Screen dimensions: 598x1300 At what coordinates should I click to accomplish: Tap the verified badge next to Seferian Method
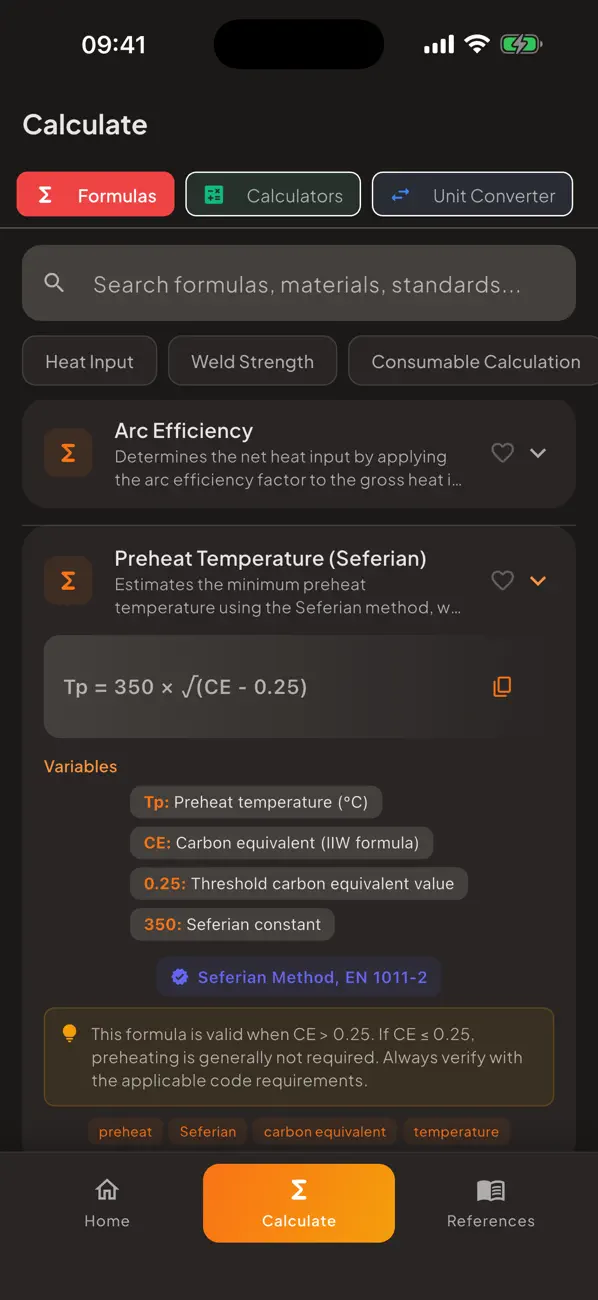coord(180,977)
